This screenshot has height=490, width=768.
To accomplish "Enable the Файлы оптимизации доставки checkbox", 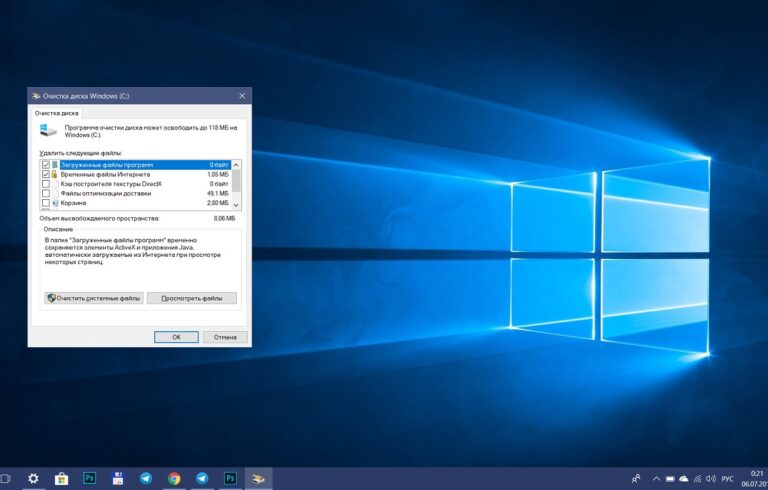I will (46, 194).
